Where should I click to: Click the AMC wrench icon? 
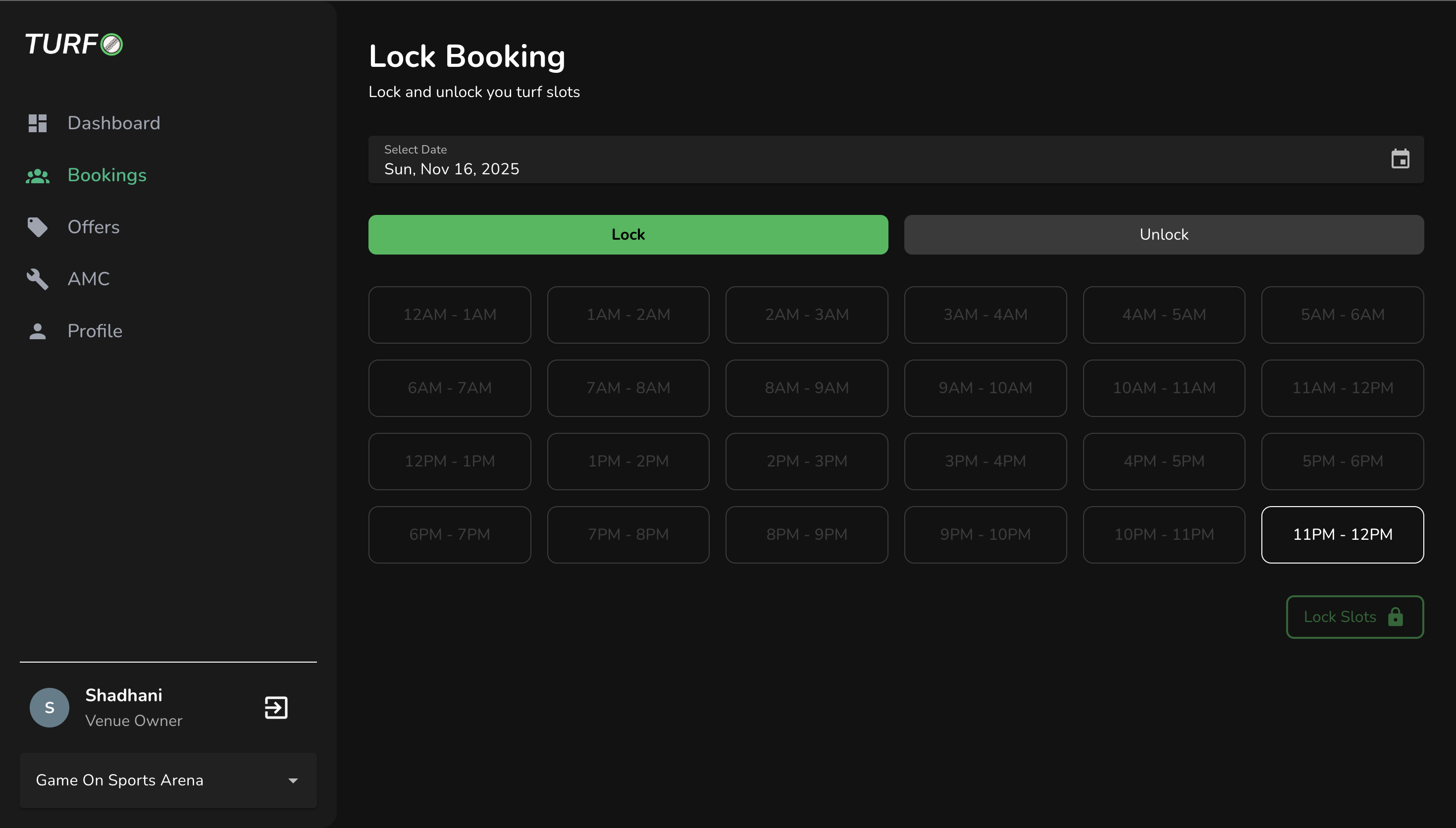point(38,279)
